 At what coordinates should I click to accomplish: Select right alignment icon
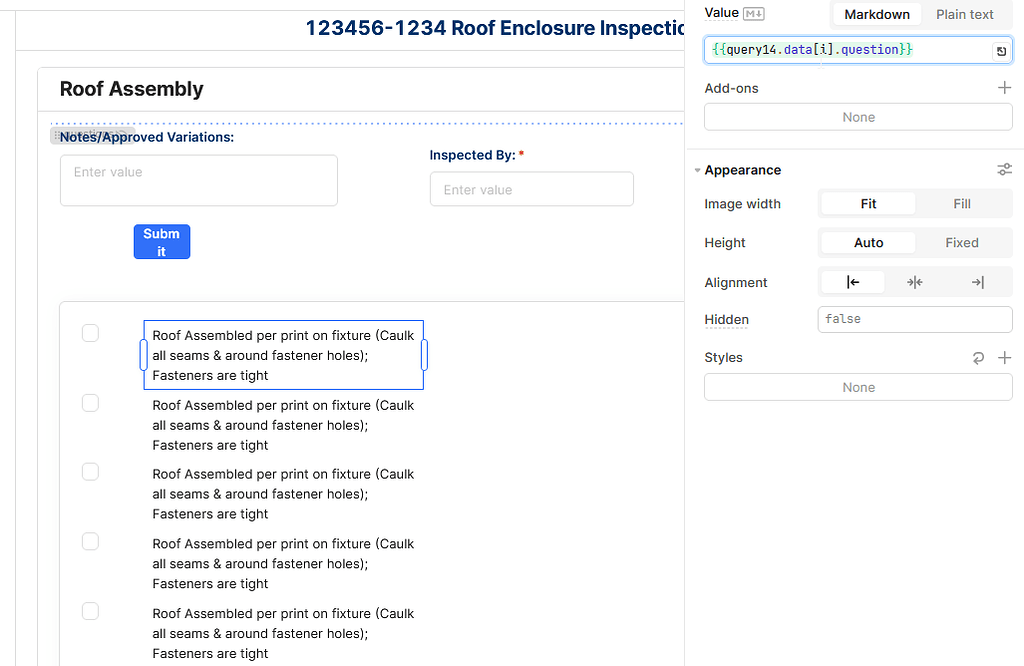pos(977,282)
